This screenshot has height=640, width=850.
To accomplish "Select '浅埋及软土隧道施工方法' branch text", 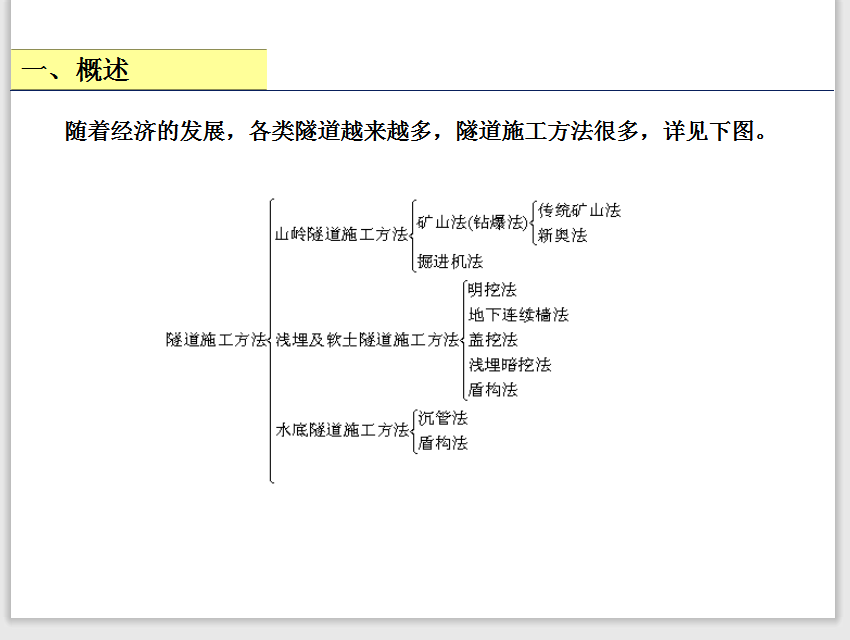I will (x=367, y=340).
